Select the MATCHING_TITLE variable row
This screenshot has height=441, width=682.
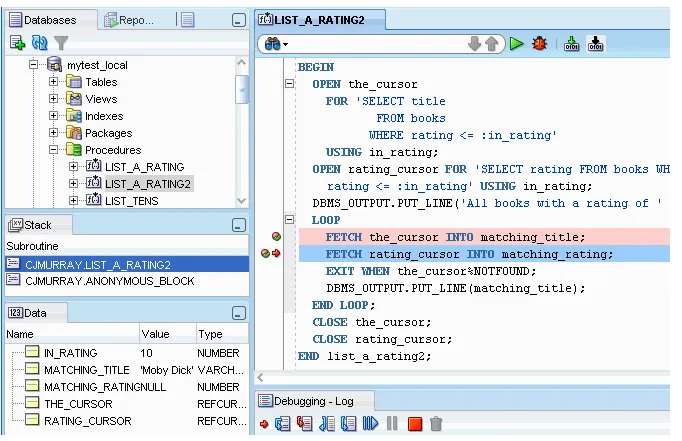[x=127, y=370]
